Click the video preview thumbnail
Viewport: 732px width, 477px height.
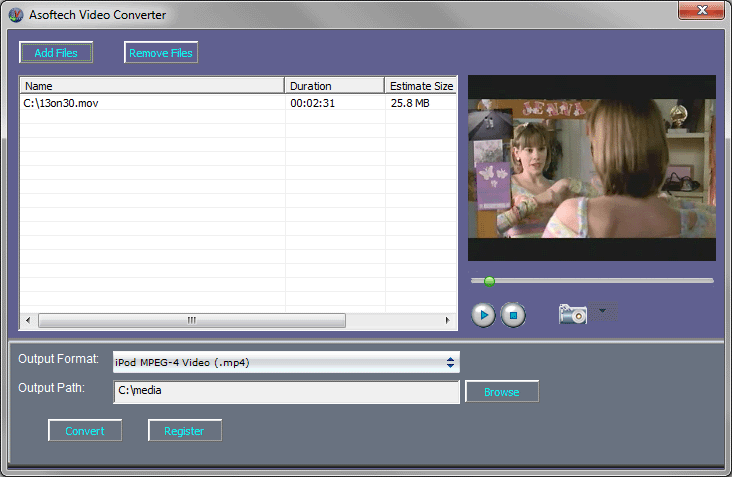pyautogui.click(x=592, y=168)
